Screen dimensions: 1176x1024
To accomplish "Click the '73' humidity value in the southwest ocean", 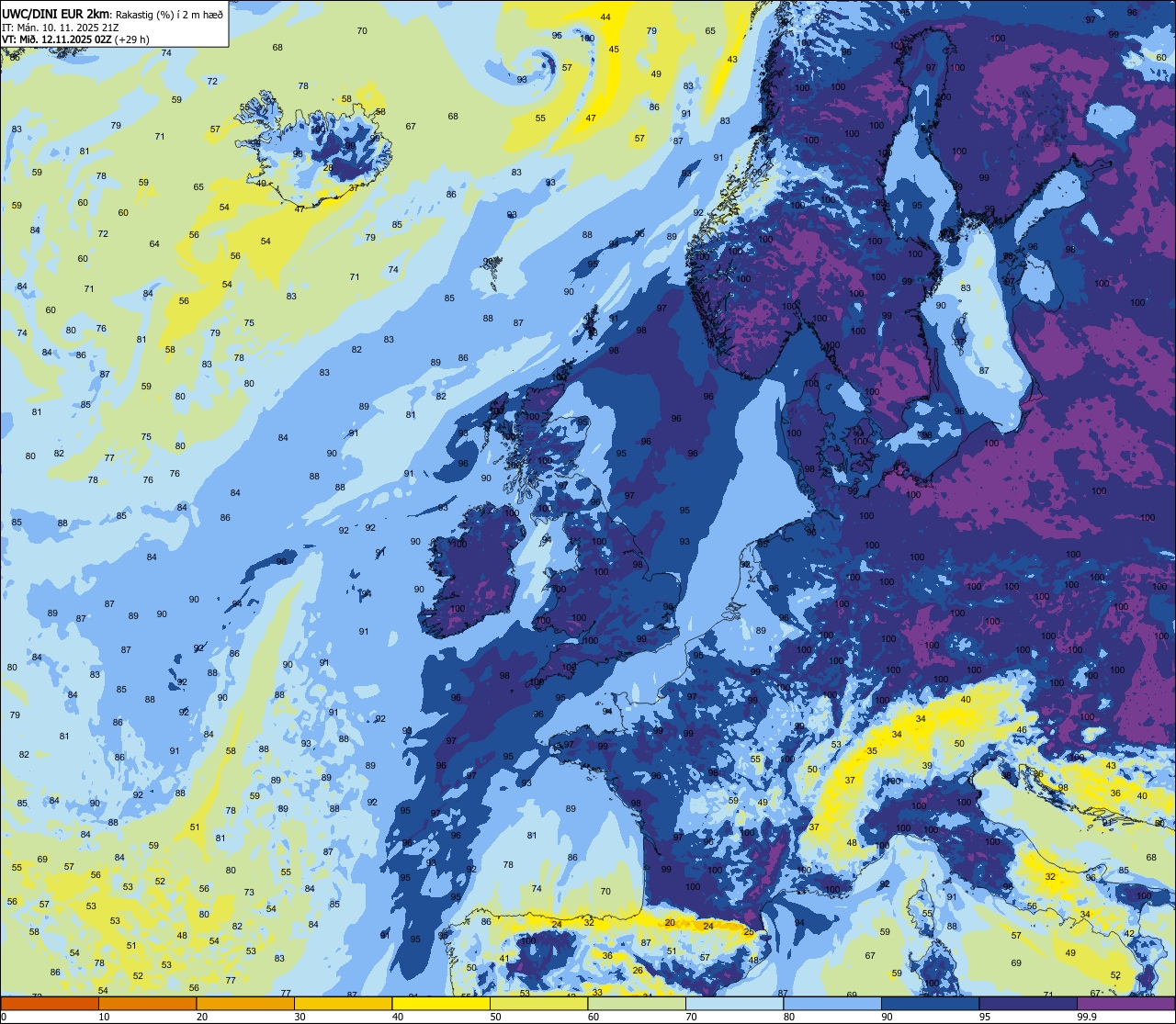I will [x=249, y=892].
